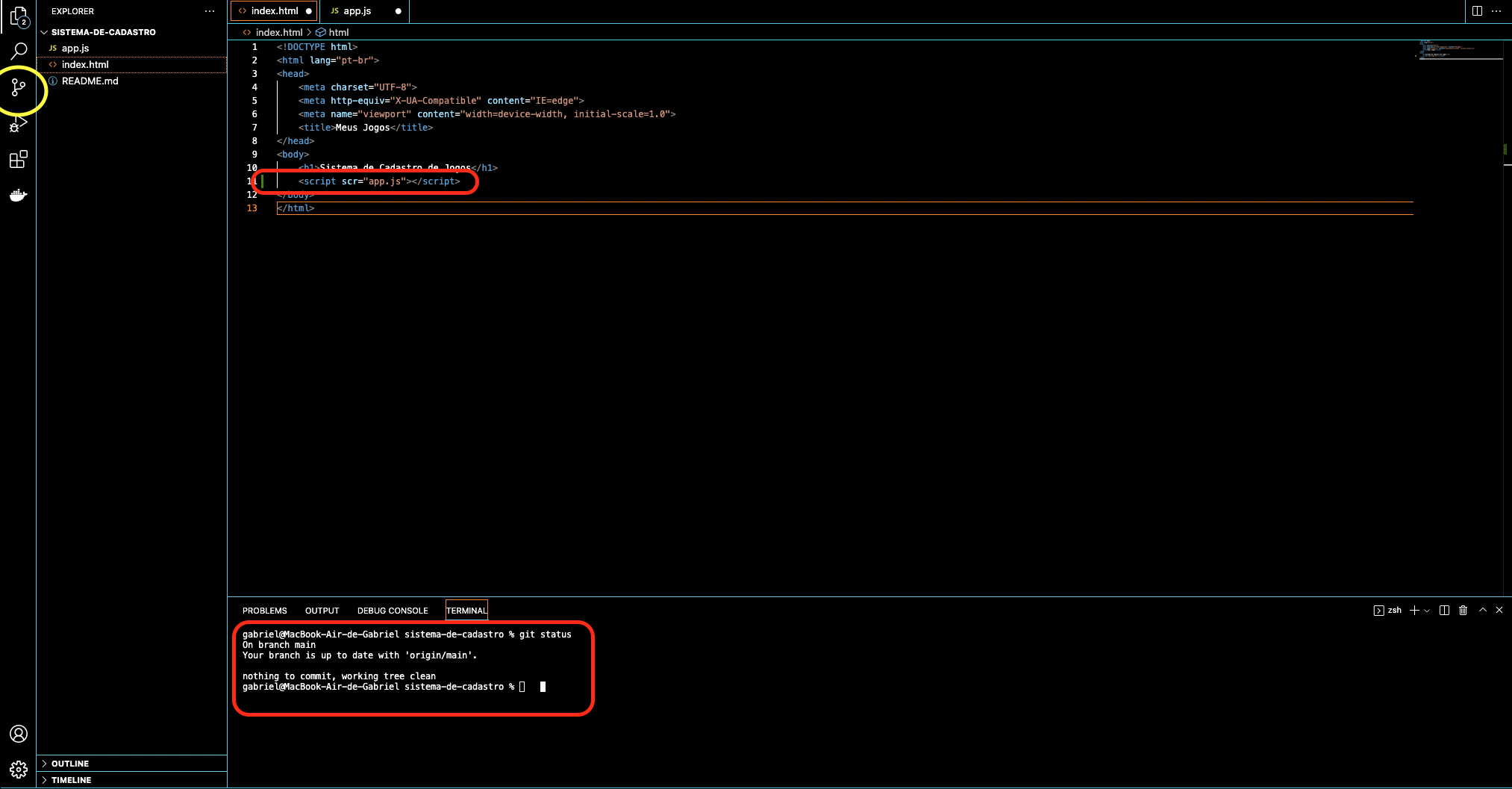This screenshot has width=1512, height=789.
Task: Click the html breadcrumb symbol
Action: (x=338, y=32)
